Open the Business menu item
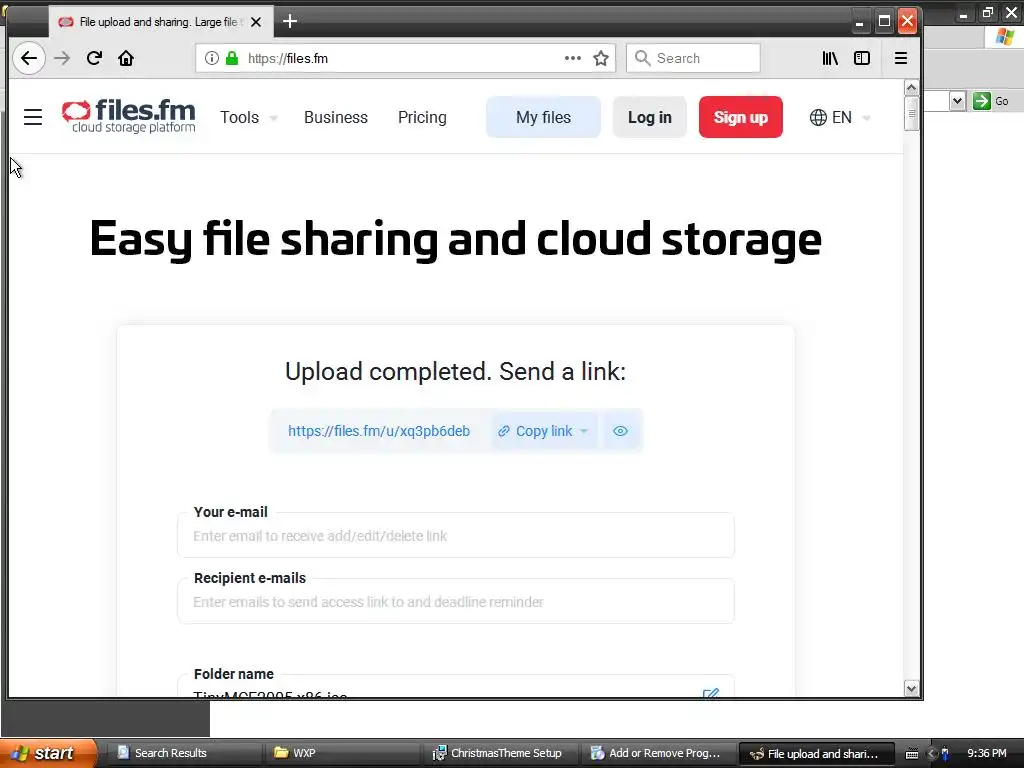Image resolution: width=1024 pixels, height=768 pixels. [x=336, y=118]
